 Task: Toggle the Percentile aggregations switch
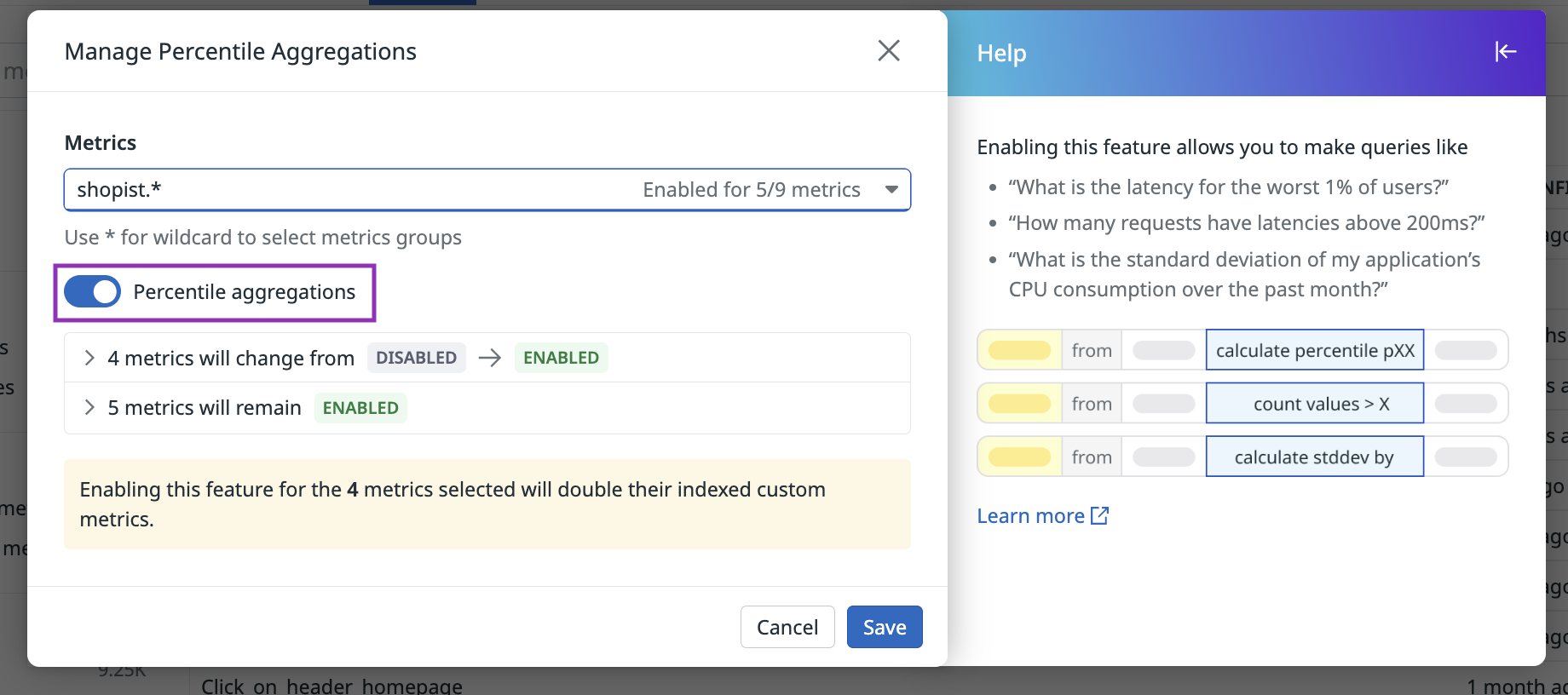[93, 292]
